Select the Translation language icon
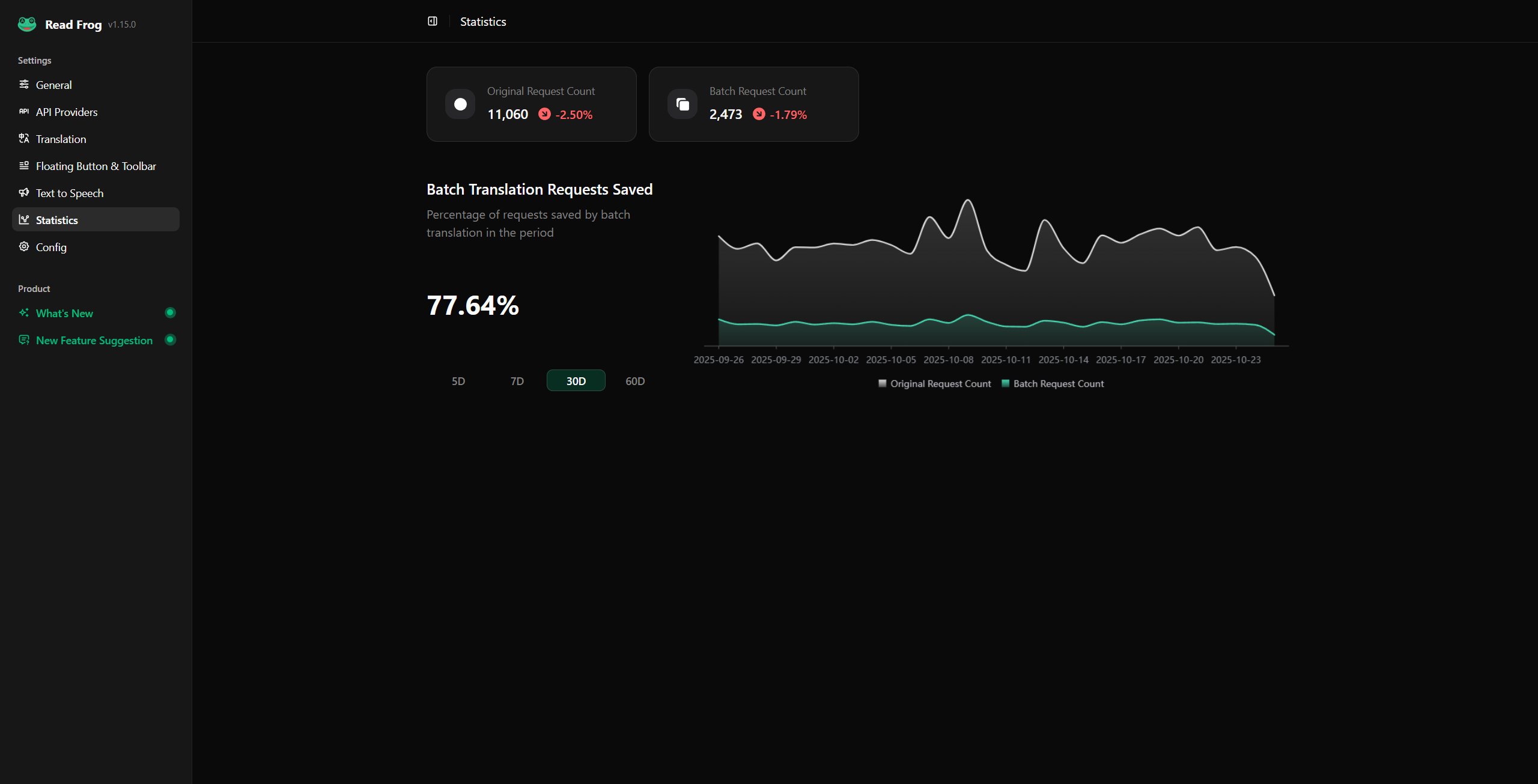Screen dimensions: 1538x784 pyautogui.click(x=24, y=139)
